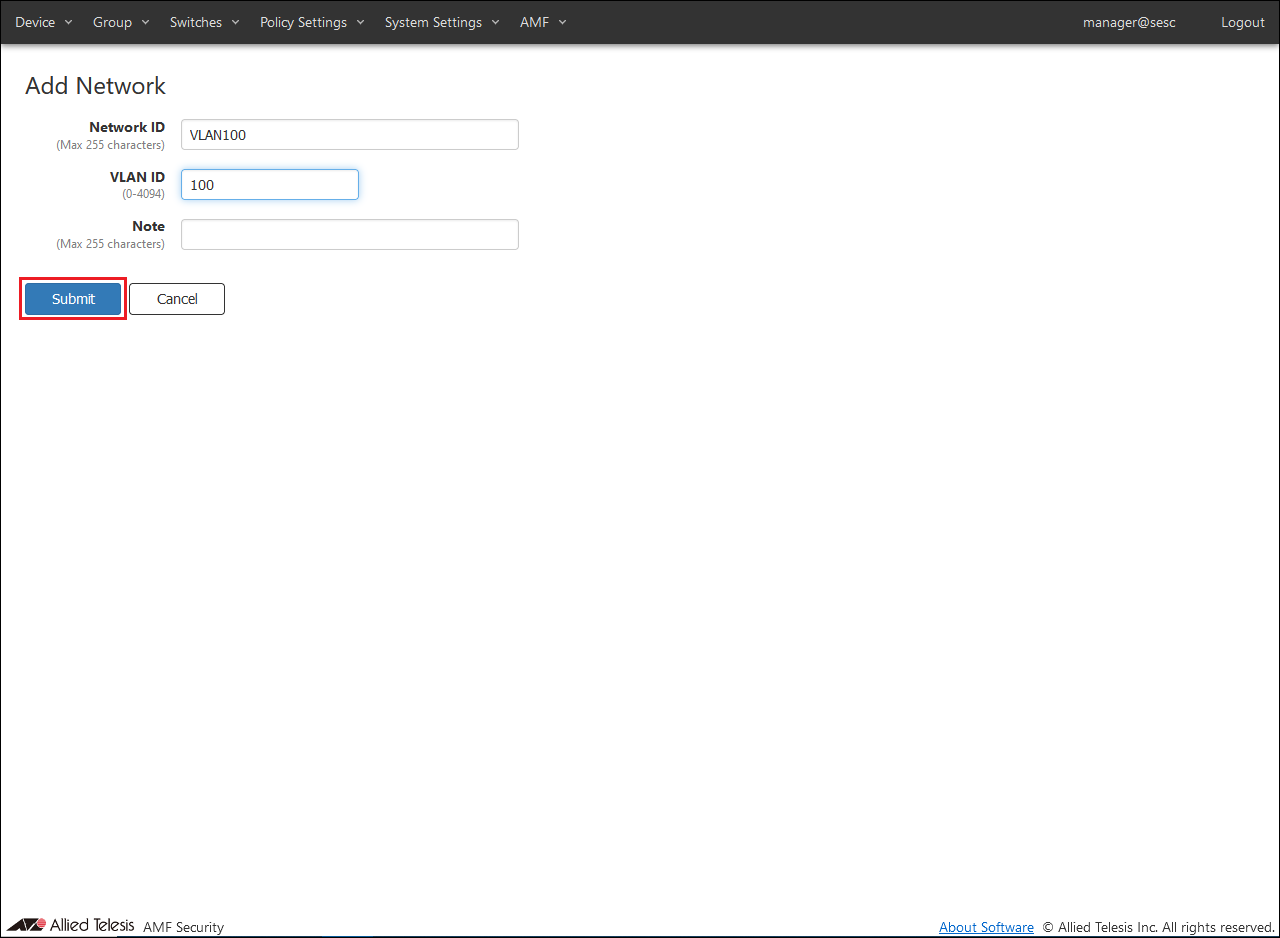This screenshot has height=938, width=1280.
Task: Click the VLAN ID field label
Action: (x=137, y=177)
